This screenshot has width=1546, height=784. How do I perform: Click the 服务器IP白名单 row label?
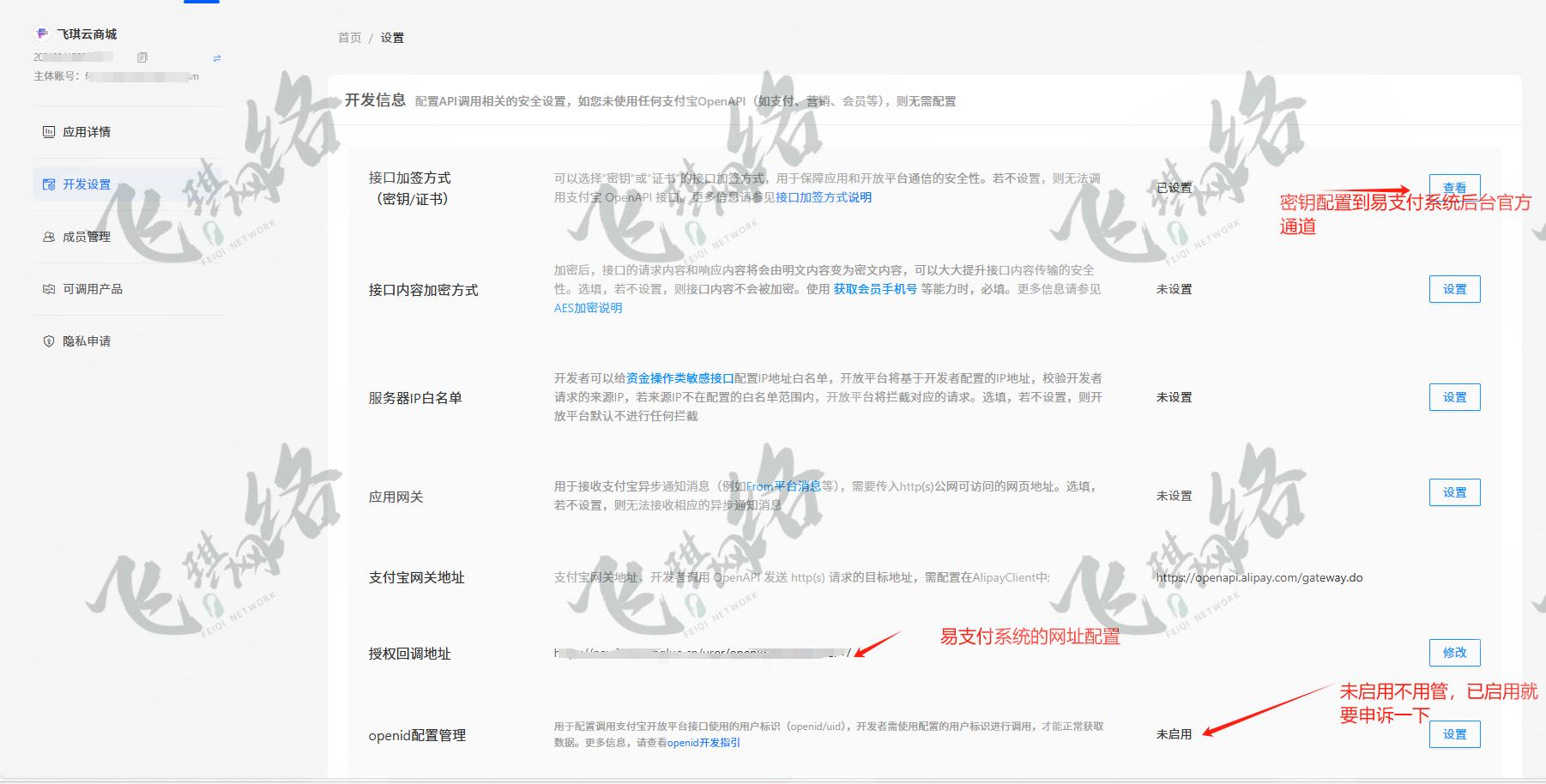coord(415,398)
